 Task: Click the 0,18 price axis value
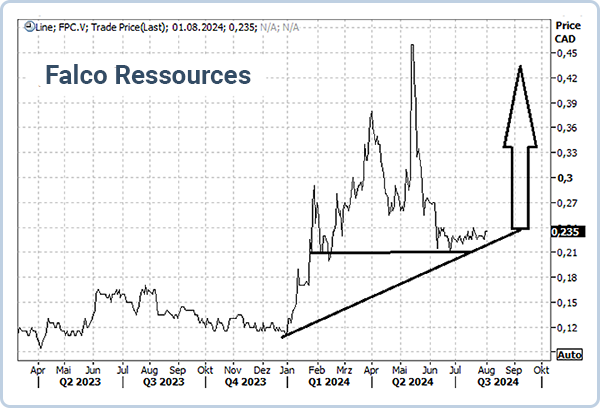(x=567, y=277)
